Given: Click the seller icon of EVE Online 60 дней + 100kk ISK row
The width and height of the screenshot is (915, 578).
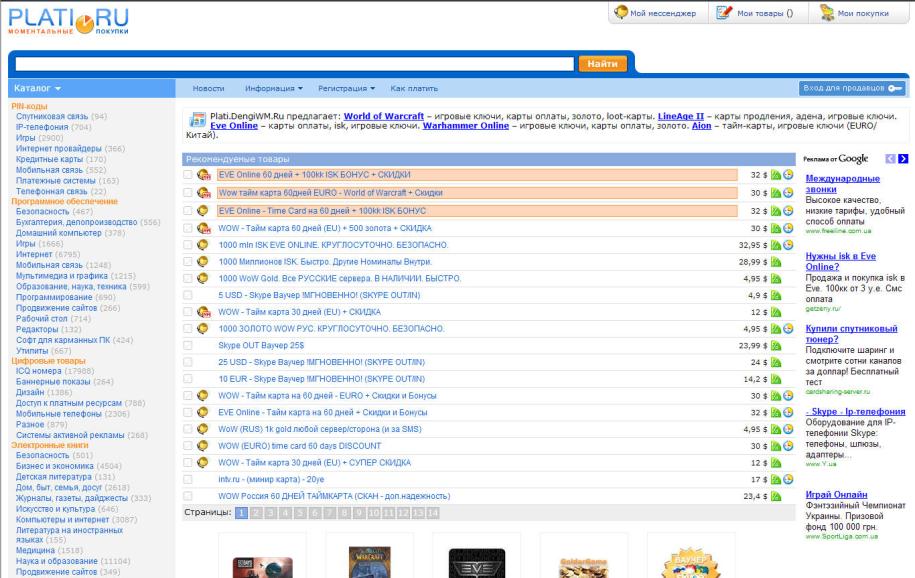Looking at the screenshot, I should pos(203,175).
